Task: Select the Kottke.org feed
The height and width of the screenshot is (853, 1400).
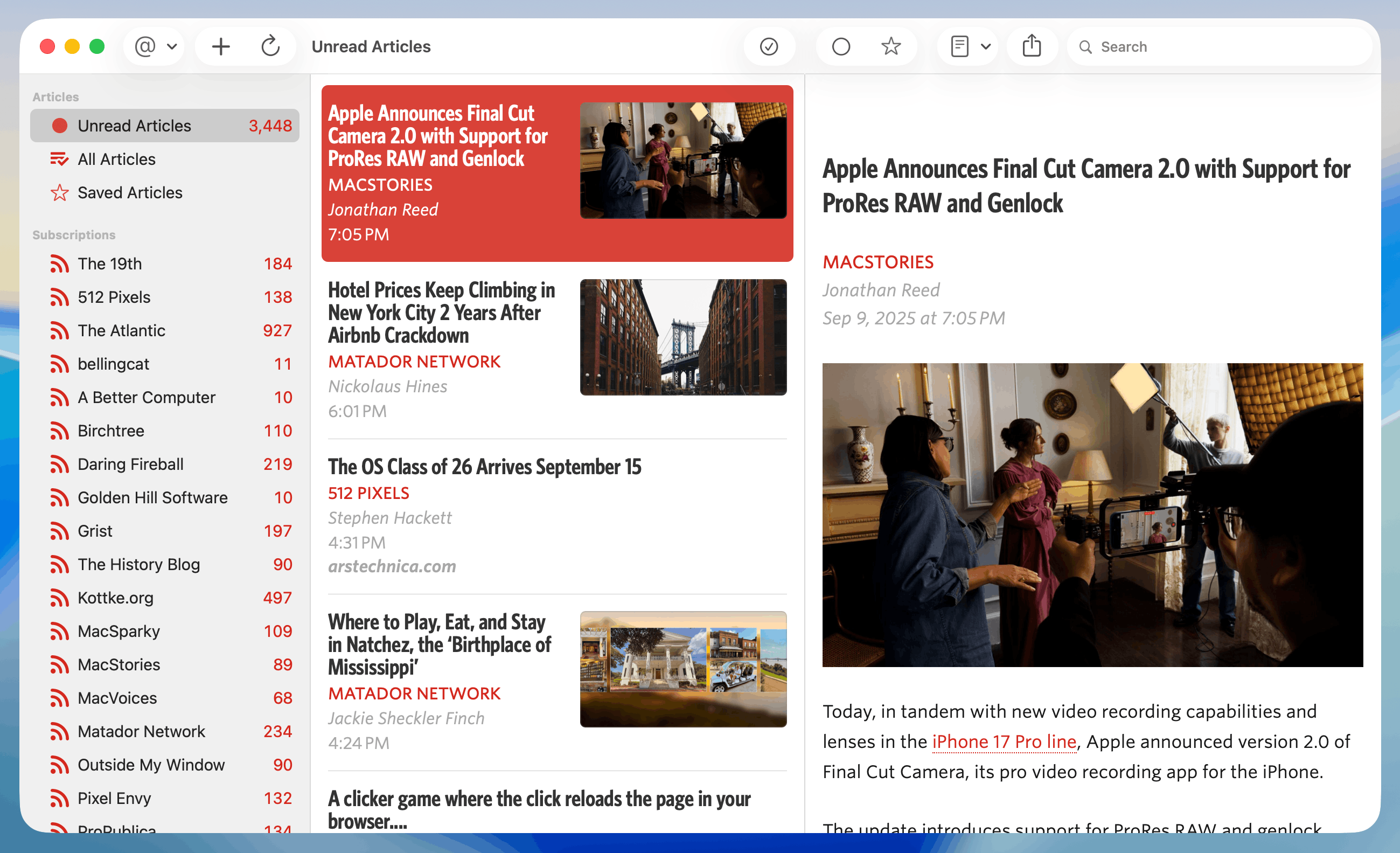Action: (x=164, y=598)
